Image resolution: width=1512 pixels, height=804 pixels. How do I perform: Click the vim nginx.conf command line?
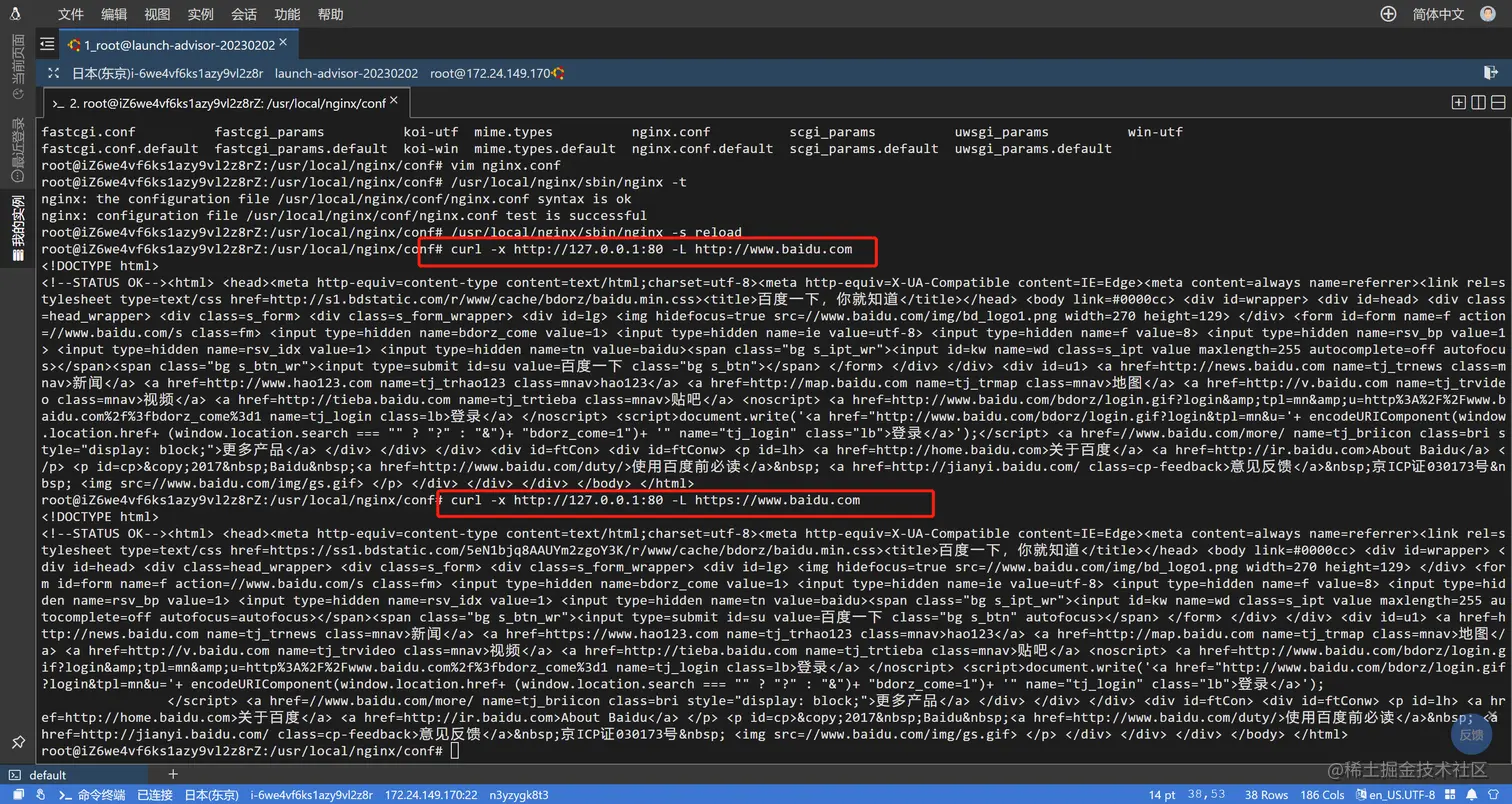301,165
